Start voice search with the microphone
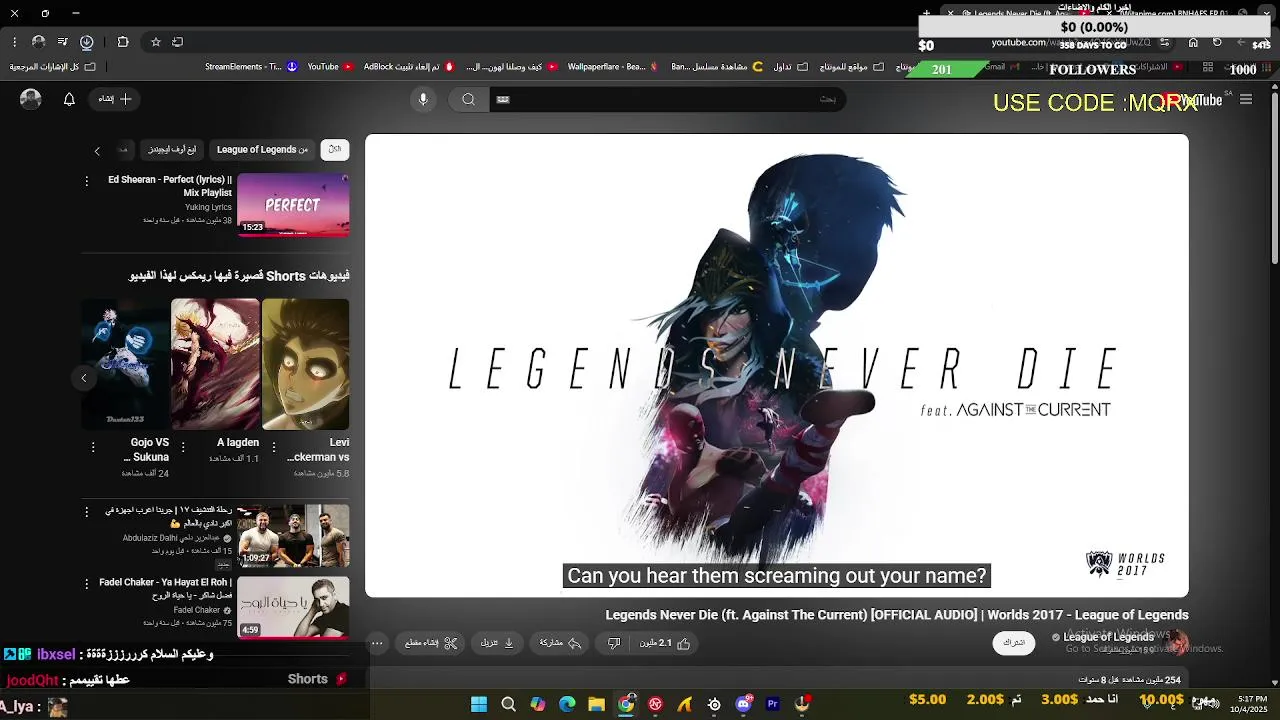1280x720 pixels. [x=423, y=99]
